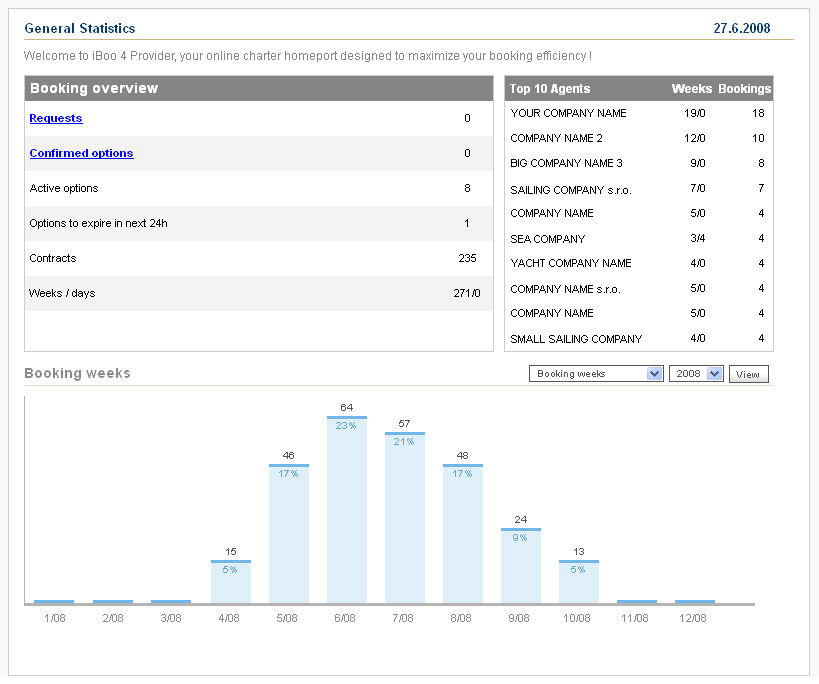The width and height of the screenshot is (819, 684).
Task: Select the 10/08 bar showing 13
Action: (578, 582)
